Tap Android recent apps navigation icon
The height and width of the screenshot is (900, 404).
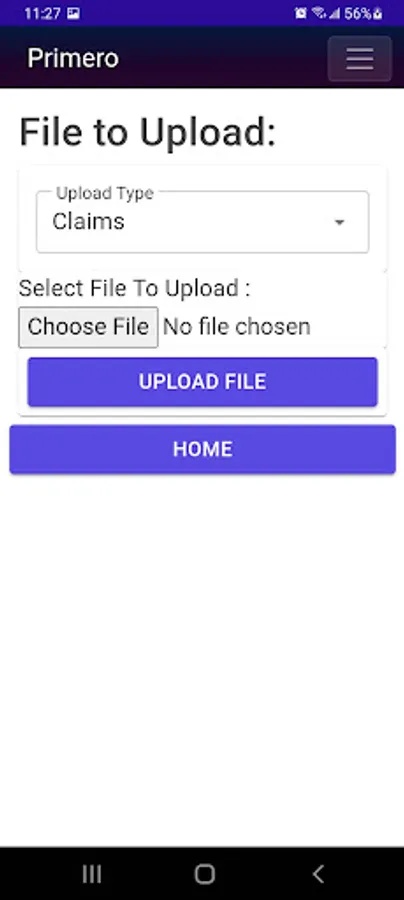[92, 874]
